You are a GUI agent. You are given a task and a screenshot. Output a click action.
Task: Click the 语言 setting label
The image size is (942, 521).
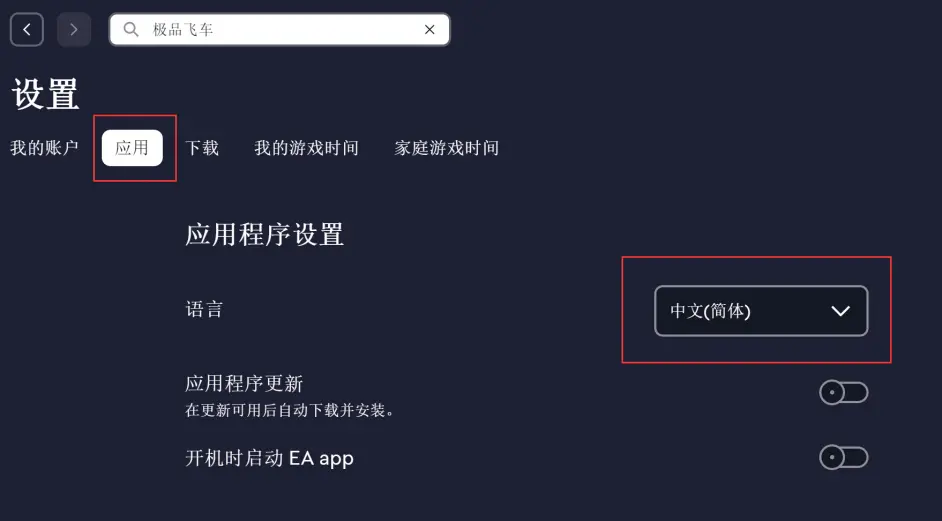[204, 309]
